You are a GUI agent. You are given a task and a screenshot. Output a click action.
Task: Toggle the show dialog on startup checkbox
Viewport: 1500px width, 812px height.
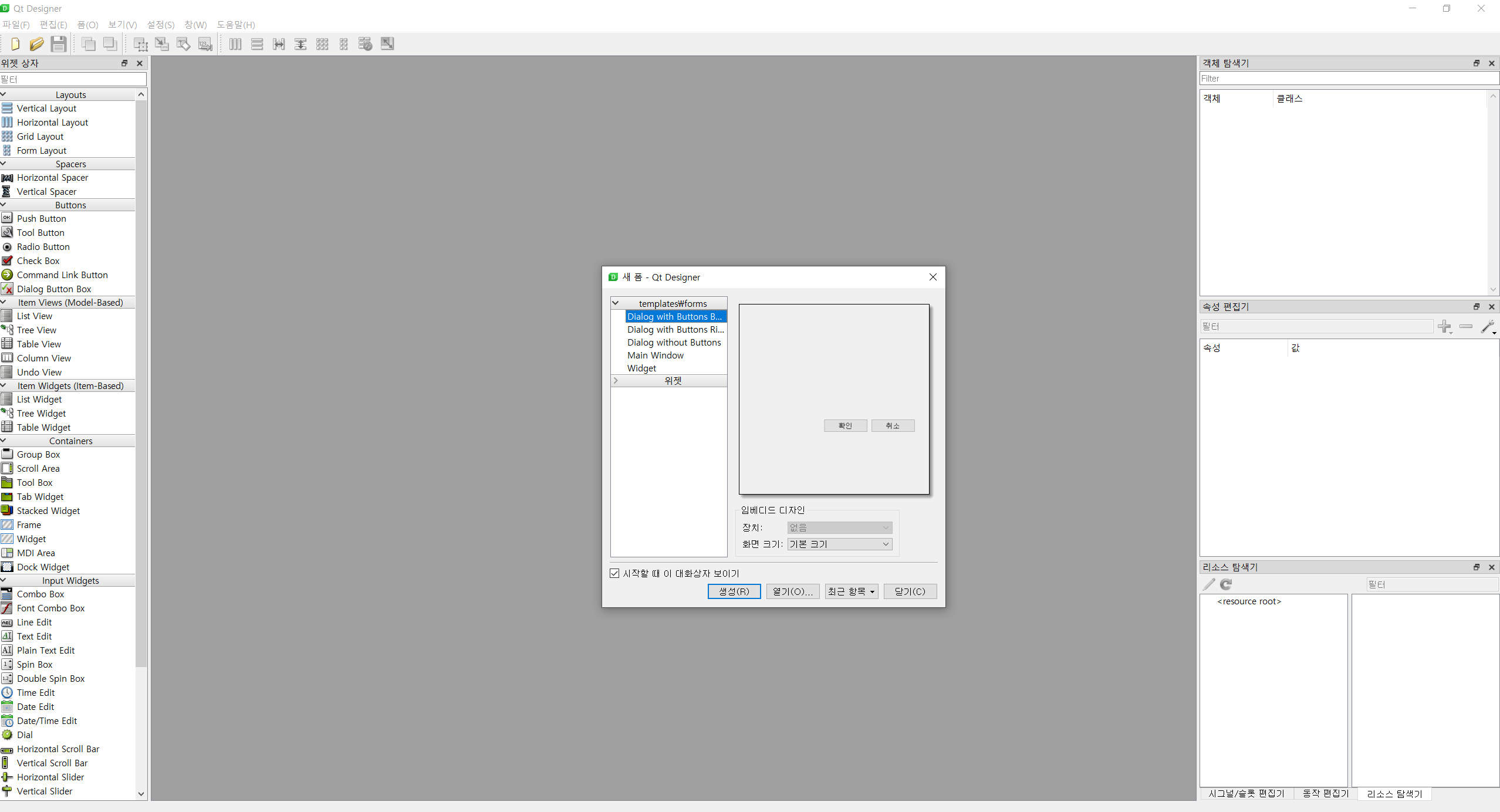(614, 573)
